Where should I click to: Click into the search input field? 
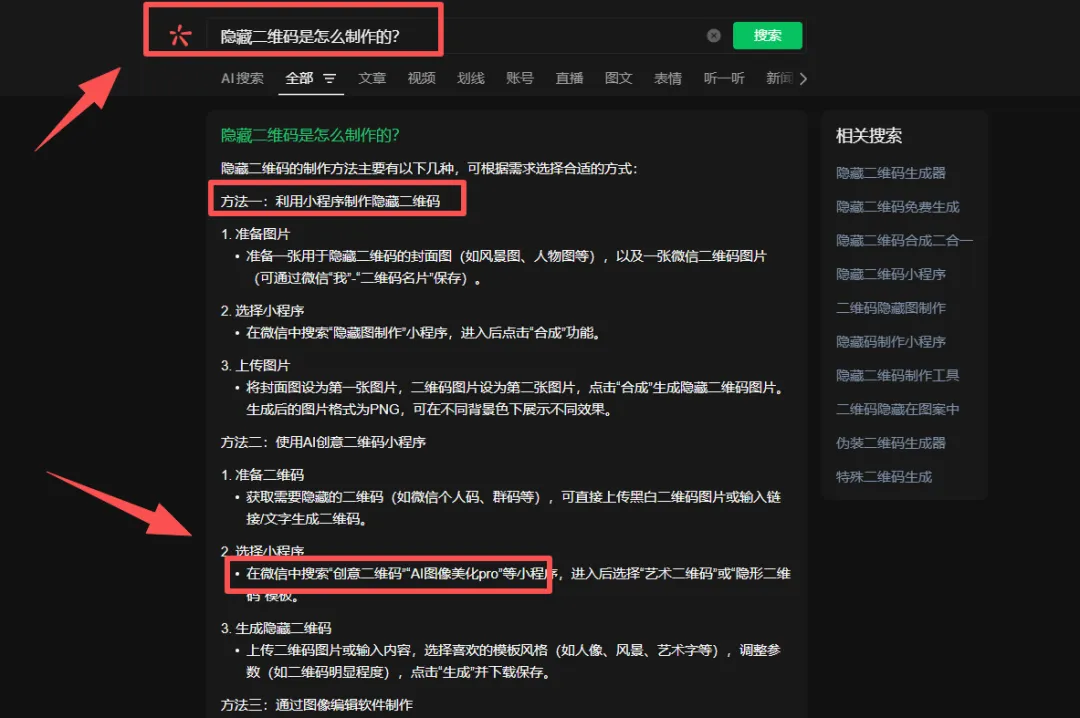pyautogui.click(x=455, y=36)
